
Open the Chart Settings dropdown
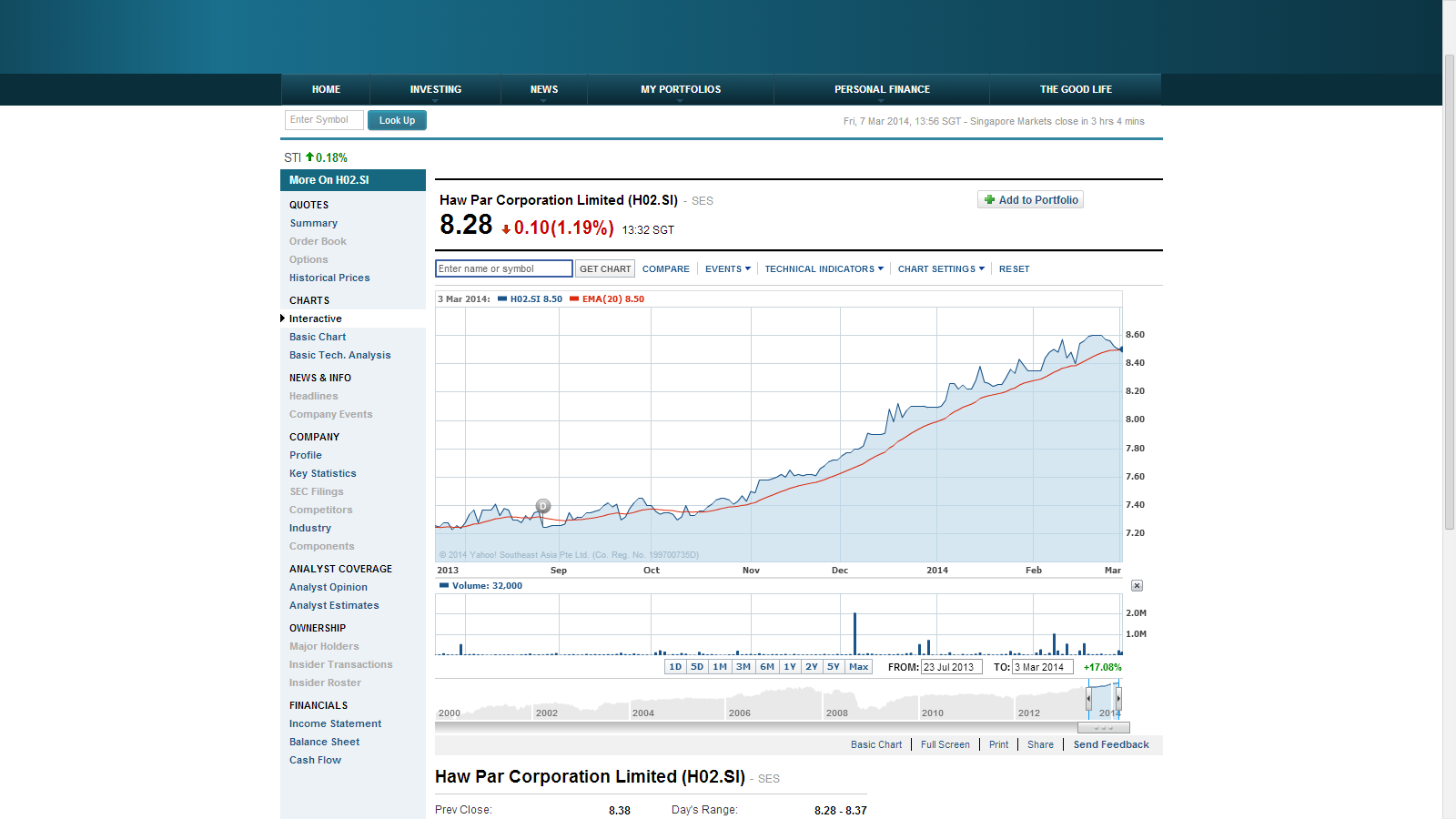[x=941, y=269]
